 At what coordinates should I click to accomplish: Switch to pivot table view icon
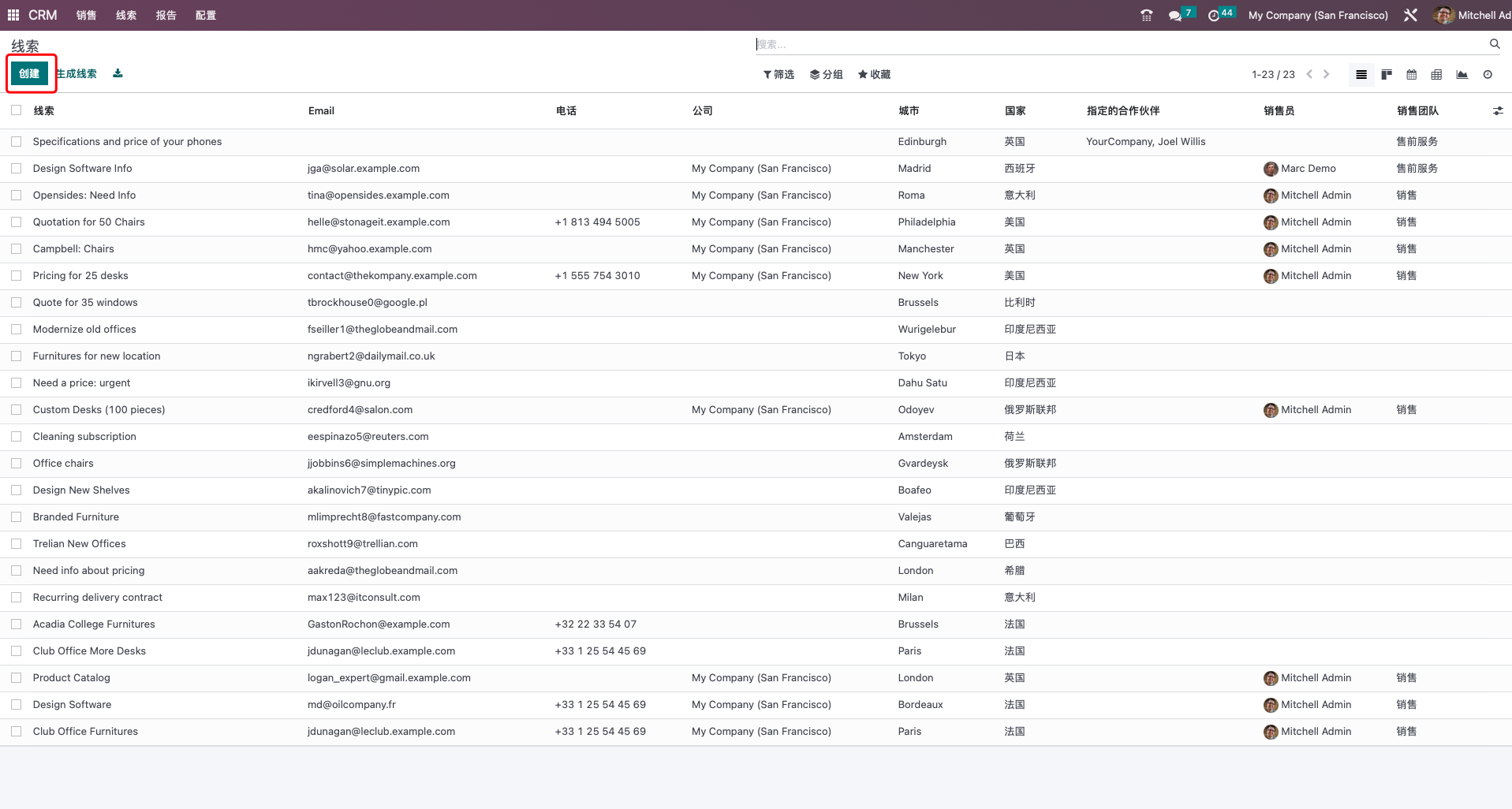[1436, 75]
